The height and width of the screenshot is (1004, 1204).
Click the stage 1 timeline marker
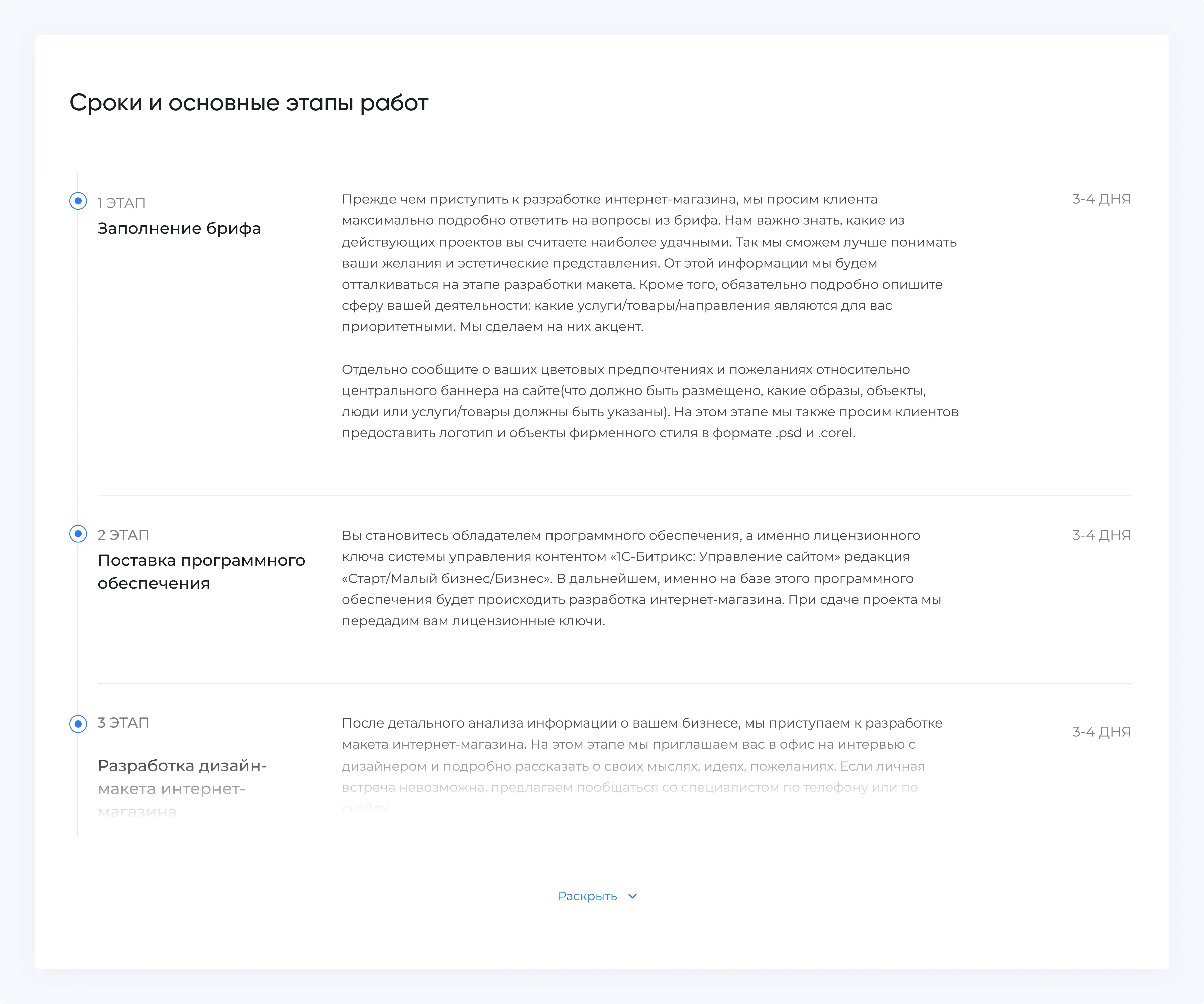tap(78, 201)
